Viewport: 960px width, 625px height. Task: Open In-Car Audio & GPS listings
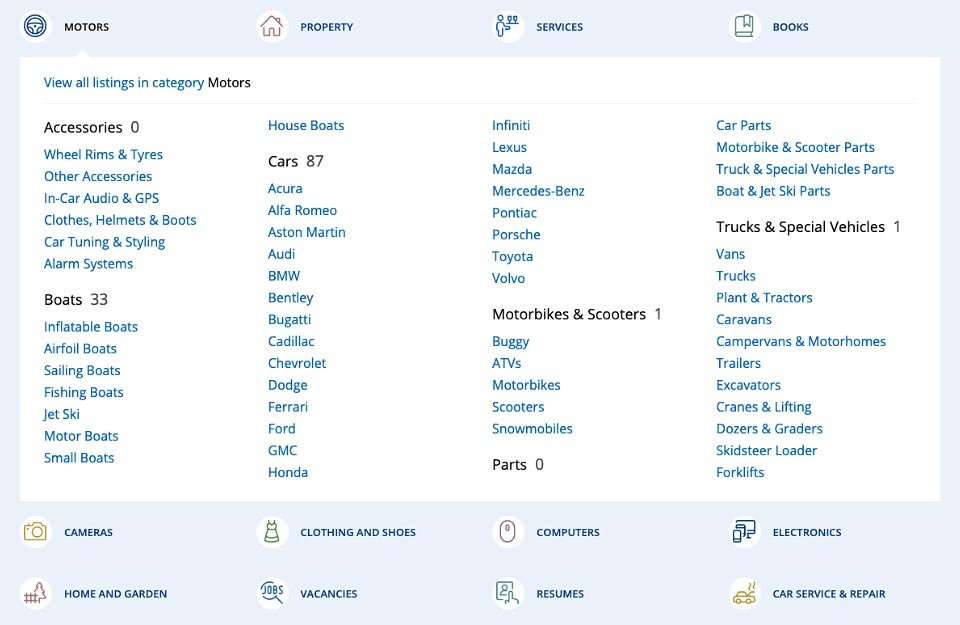pyautogui.click(x=101, y=198)
